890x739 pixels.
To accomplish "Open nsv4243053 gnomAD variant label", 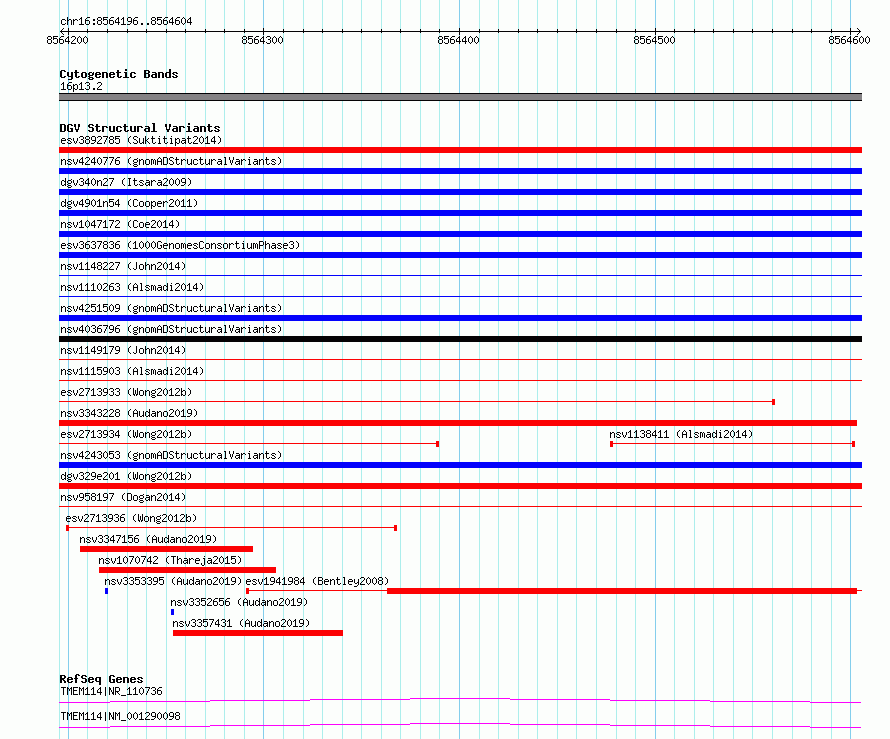I will tap(171, 455).
